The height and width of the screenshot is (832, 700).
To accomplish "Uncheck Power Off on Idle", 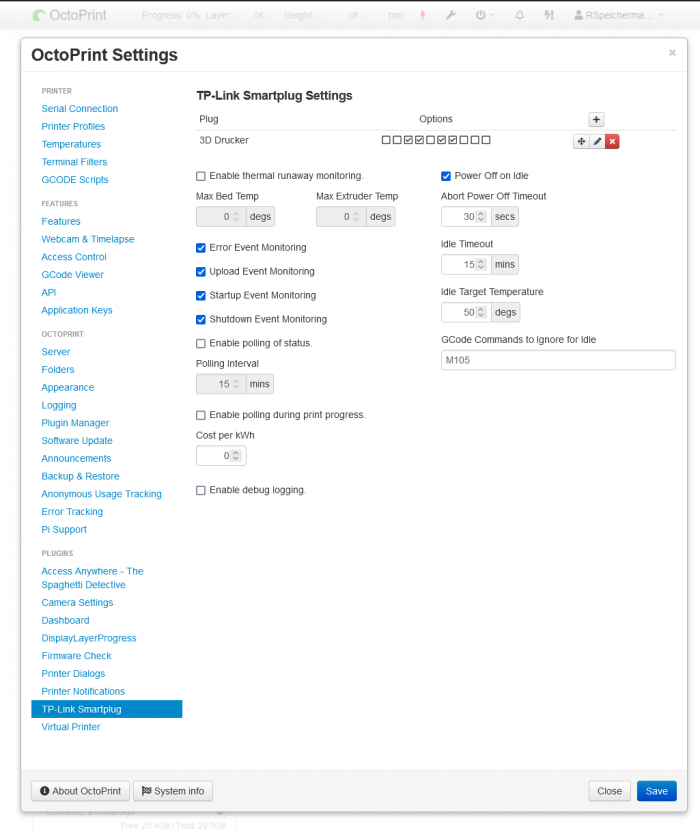I will coord(446,176).
